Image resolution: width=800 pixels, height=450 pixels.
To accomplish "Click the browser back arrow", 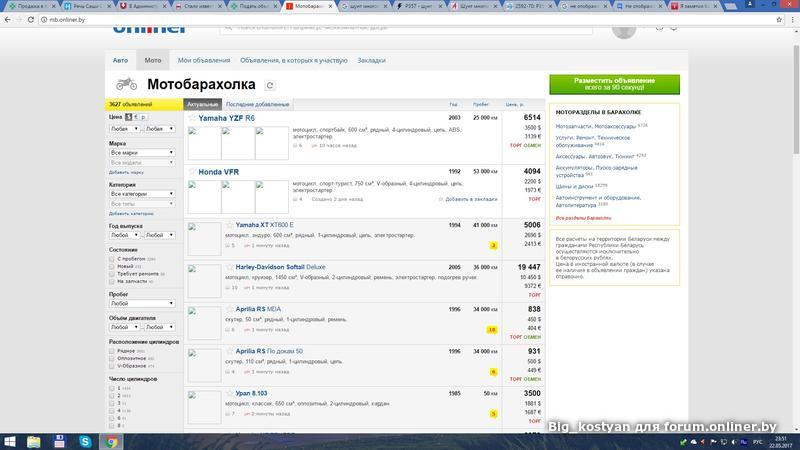I will pyautogui.click(x=7, y=19).
